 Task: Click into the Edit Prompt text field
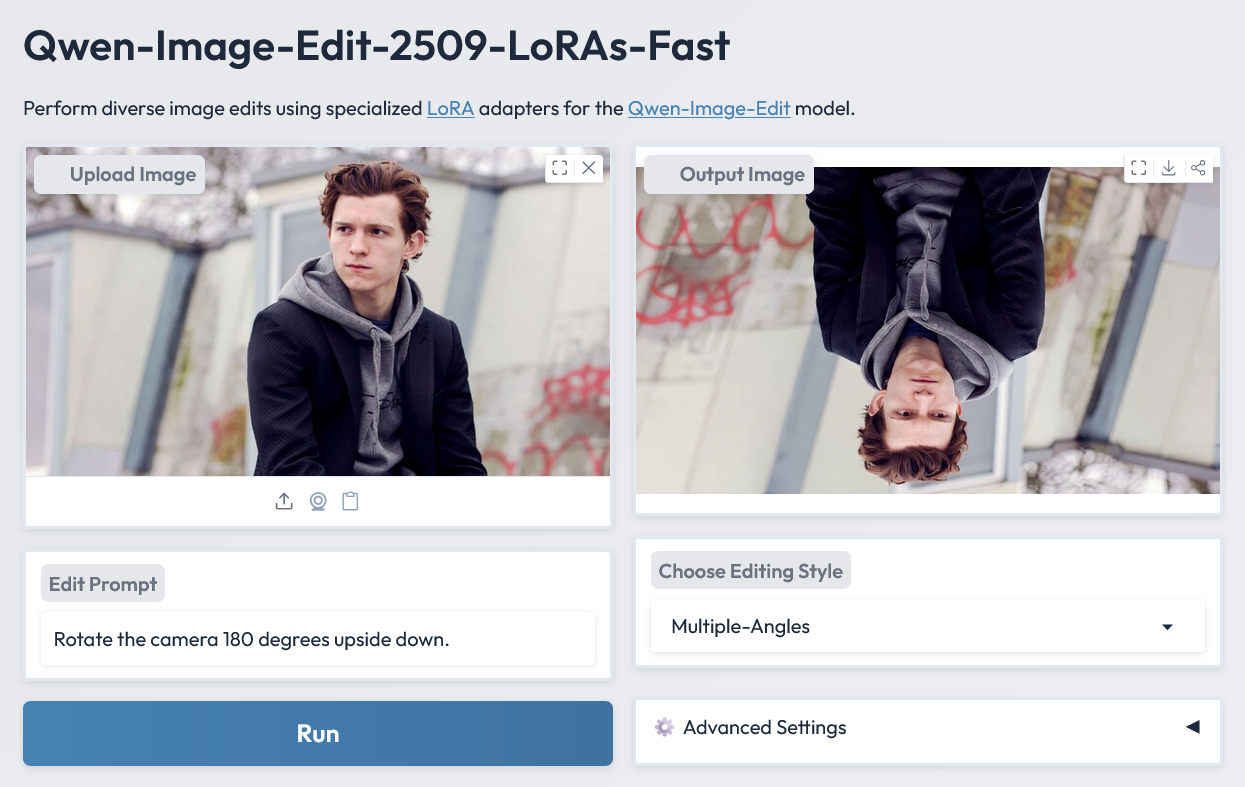point(318,639)
